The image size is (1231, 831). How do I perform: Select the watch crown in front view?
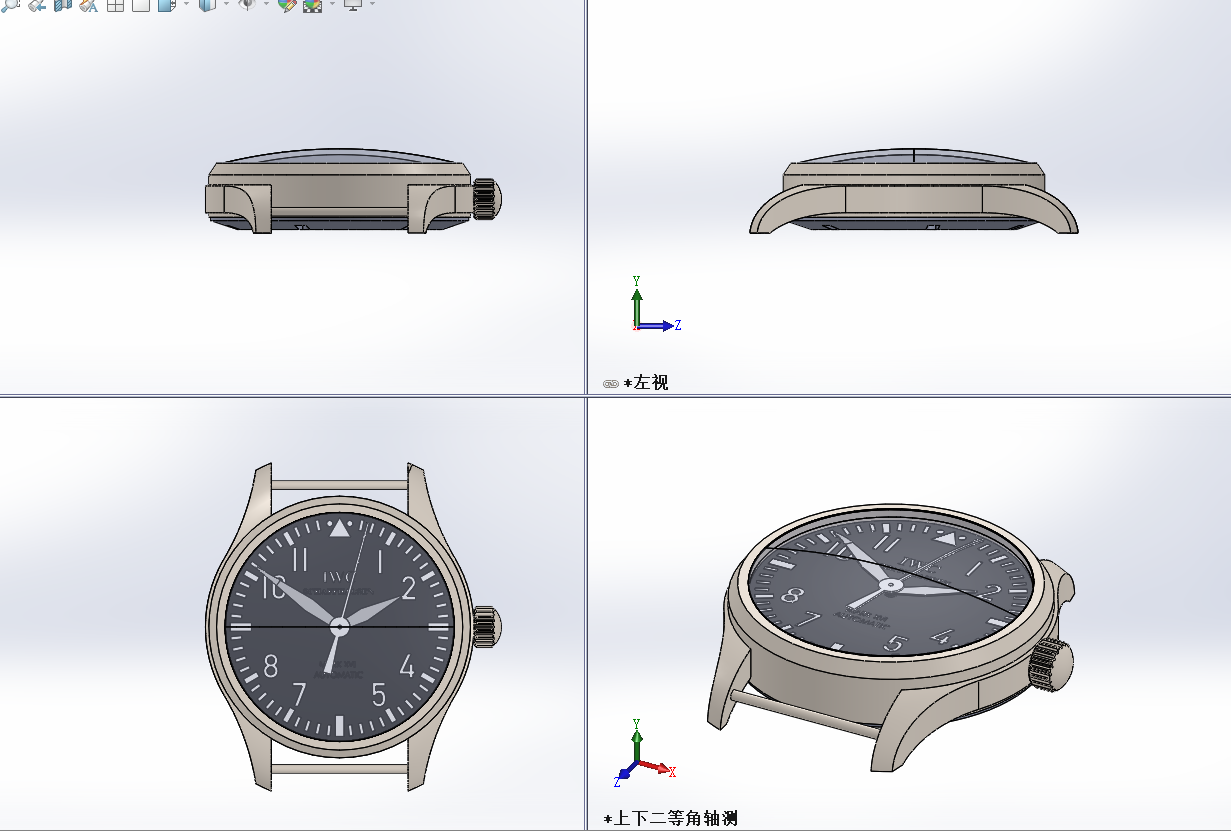pos(486,626)
